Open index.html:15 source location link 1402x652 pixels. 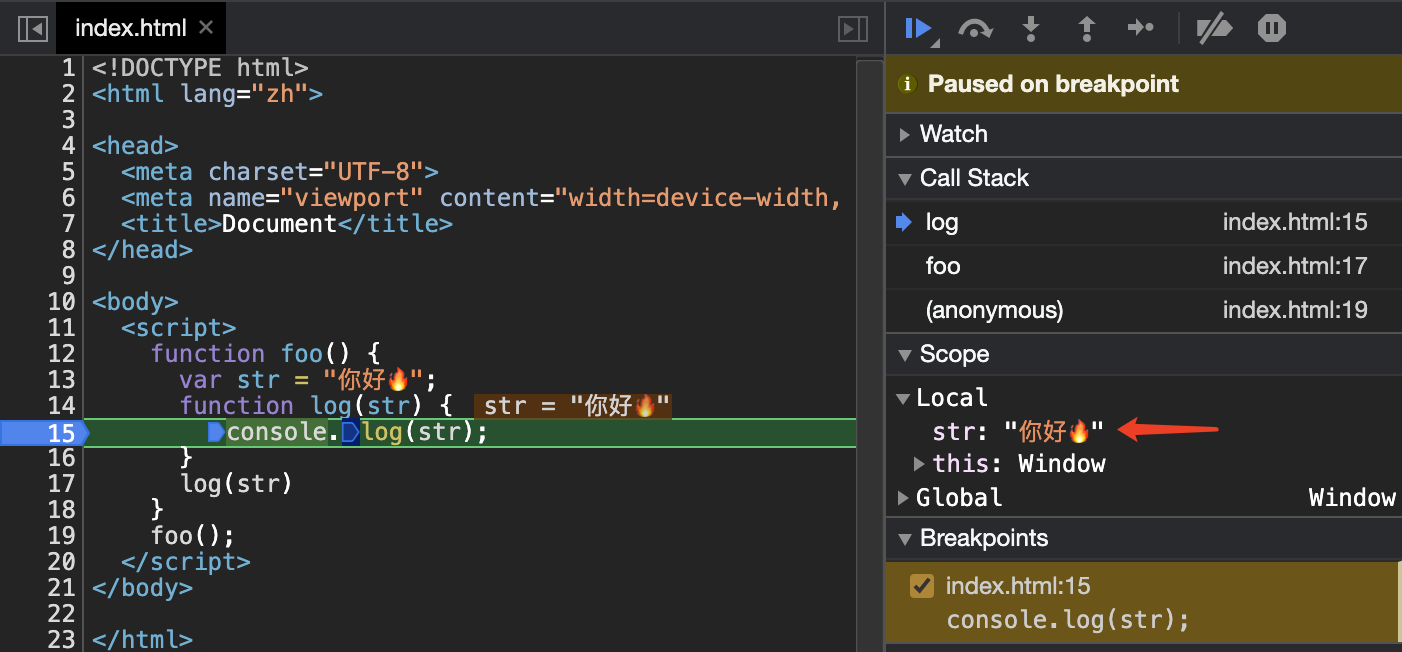pyautogui.click(x=1295, y=222)
